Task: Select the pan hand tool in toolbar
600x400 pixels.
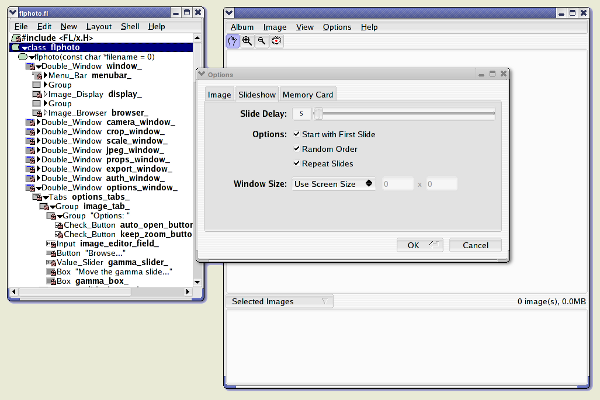Action: [x=232, y=41]
